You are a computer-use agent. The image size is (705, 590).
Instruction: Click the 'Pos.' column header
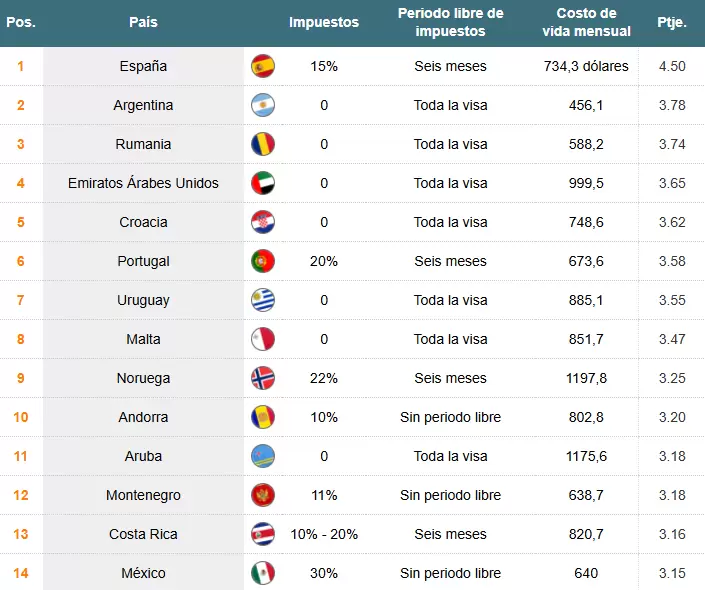coord(21,23)
